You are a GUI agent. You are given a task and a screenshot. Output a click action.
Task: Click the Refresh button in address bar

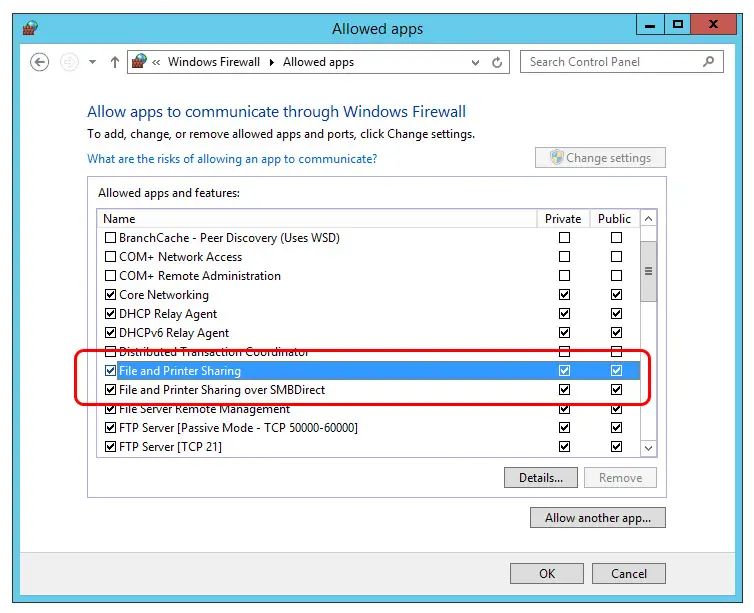497,62
